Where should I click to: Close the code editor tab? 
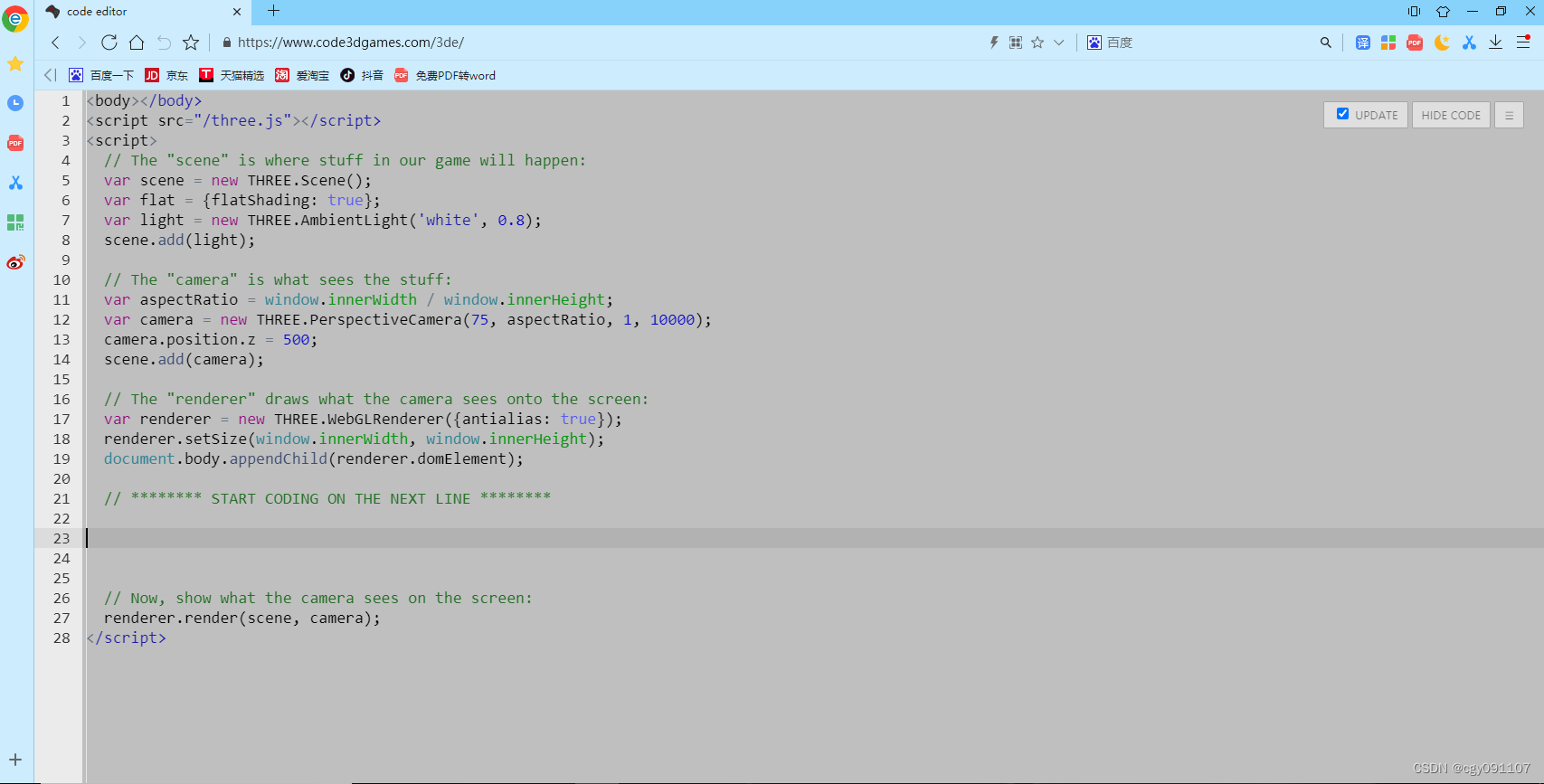click(237, 12)
